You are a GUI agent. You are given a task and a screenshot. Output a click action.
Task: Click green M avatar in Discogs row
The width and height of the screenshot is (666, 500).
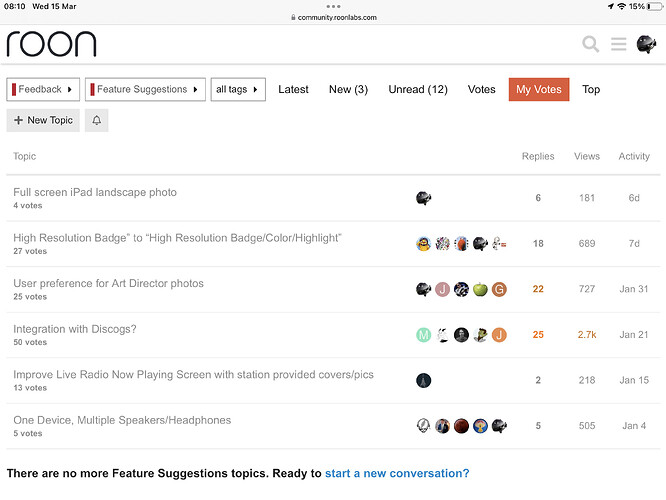point(423,335)
